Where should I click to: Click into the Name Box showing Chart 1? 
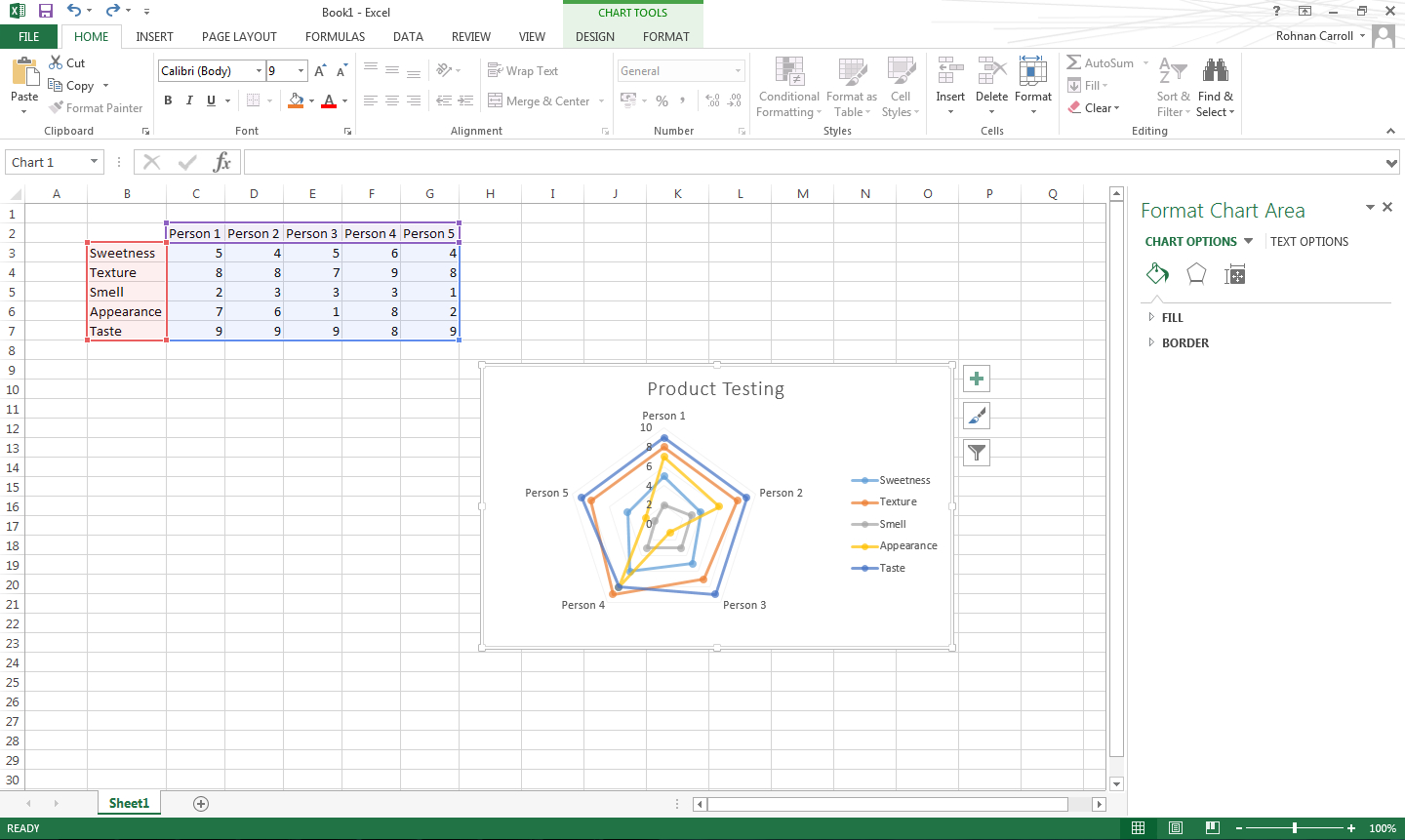tap(47, 163)
